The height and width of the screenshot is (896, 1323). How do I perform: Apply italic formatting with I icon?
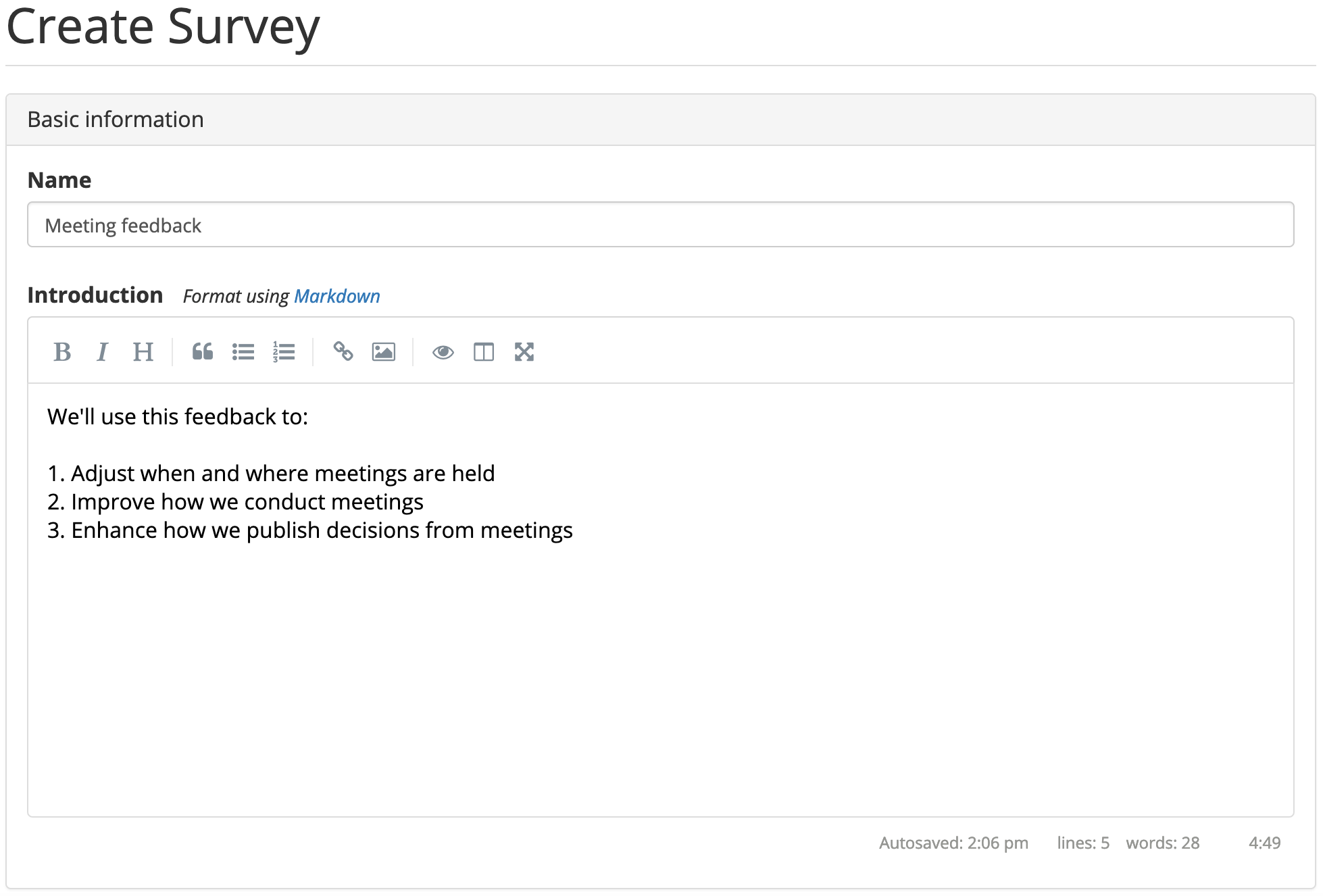coord(102,352)
